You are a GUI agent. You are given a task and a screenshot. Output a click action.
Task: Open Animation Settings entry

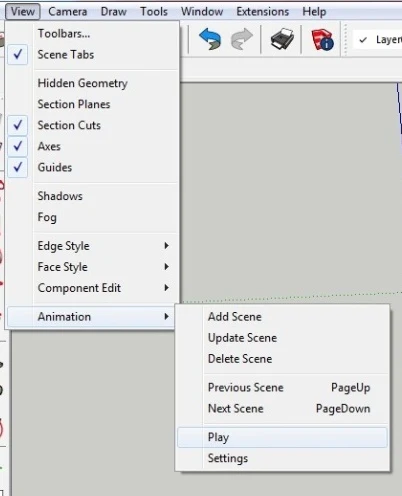tap(282, 458)
